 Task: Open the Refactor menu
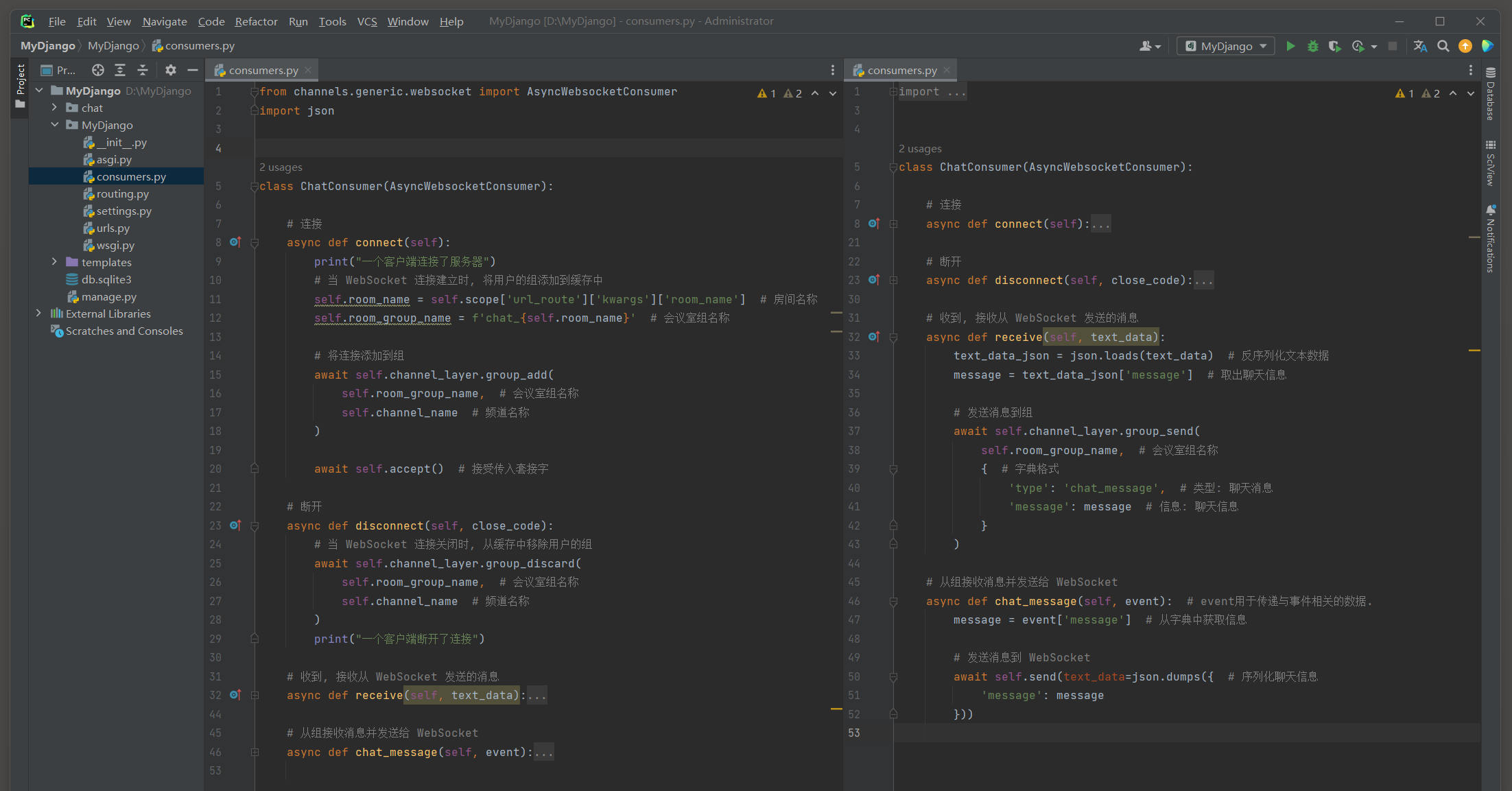click(256, 21)
